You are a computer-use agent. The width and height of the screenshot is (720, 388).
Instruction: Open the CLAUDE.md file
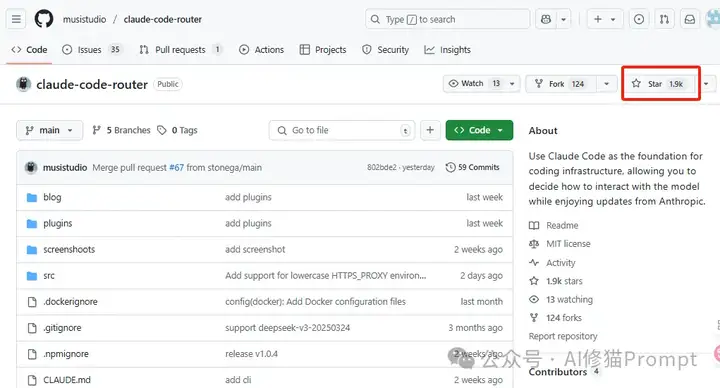click(67, 380)
